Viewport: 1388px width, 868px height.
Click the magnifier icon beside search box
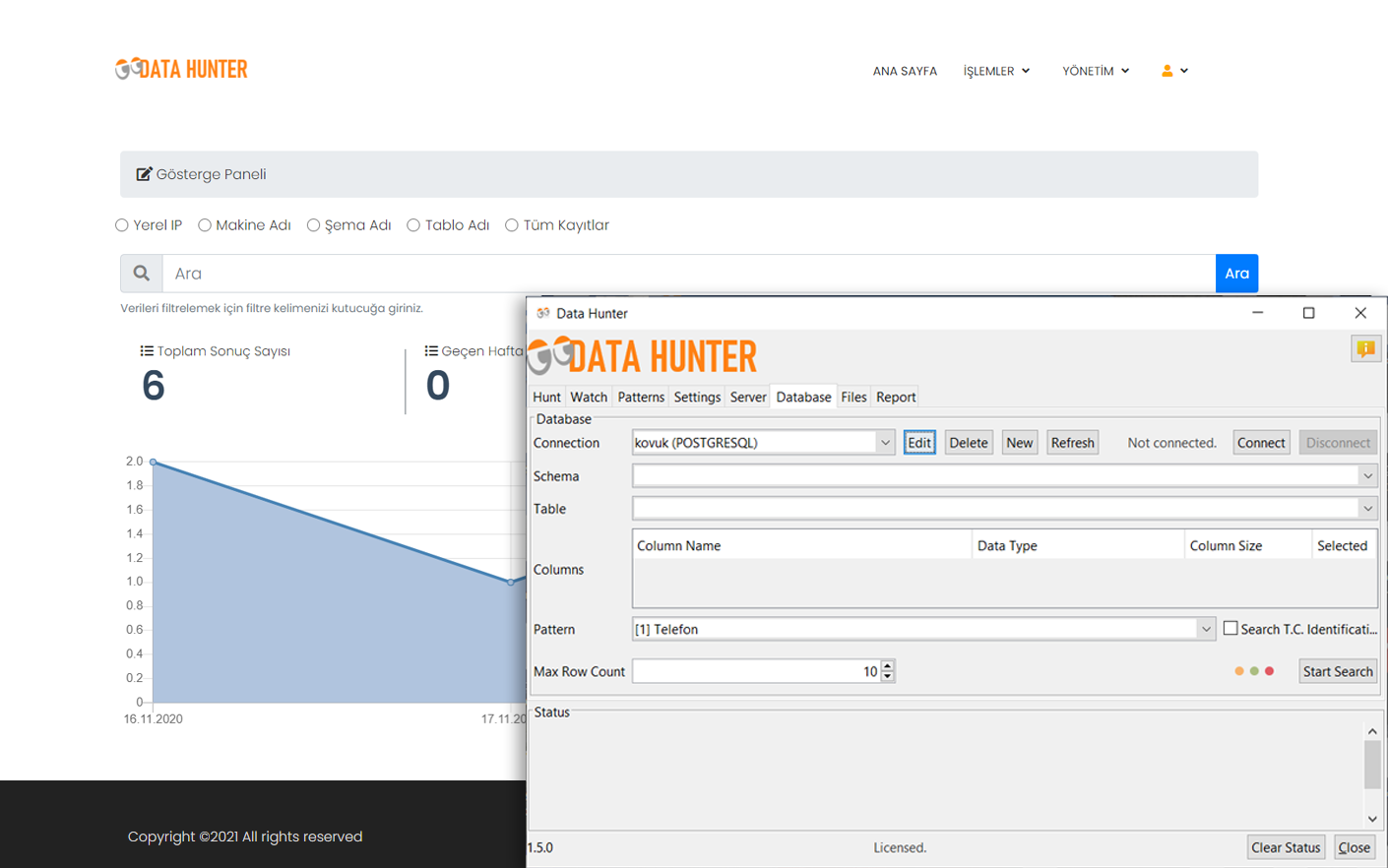coord(142,274)
